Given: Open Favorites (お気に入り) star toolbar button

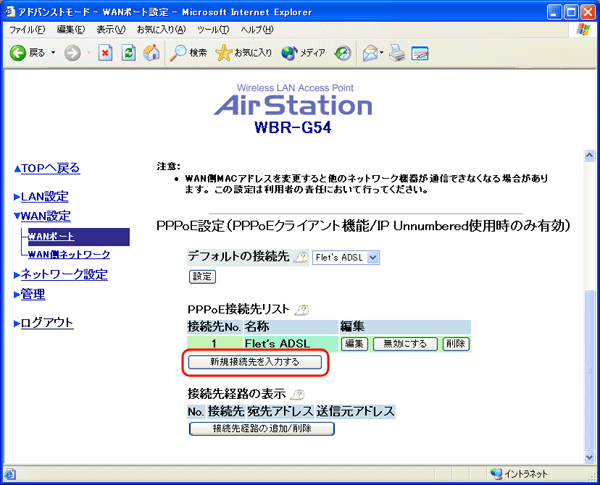Looking at the screenshot, I should pyautogui.click(x=243, y=53).
